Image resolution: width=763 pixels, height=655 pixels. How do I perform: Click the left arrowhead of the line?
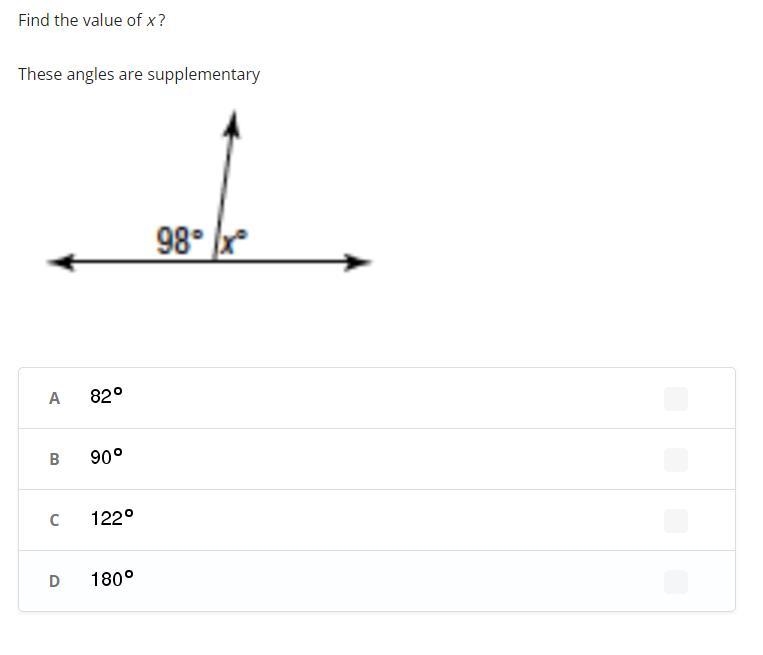coord(62,262)
